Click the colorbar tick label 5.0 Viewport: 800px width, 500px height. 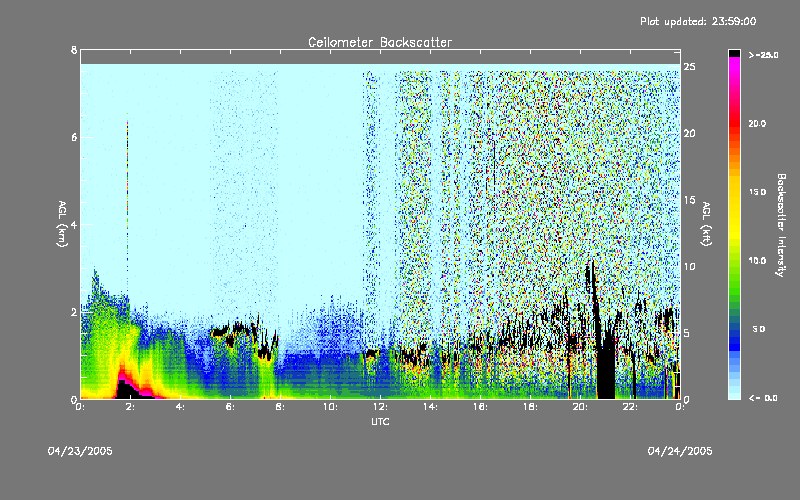[759, 329]
